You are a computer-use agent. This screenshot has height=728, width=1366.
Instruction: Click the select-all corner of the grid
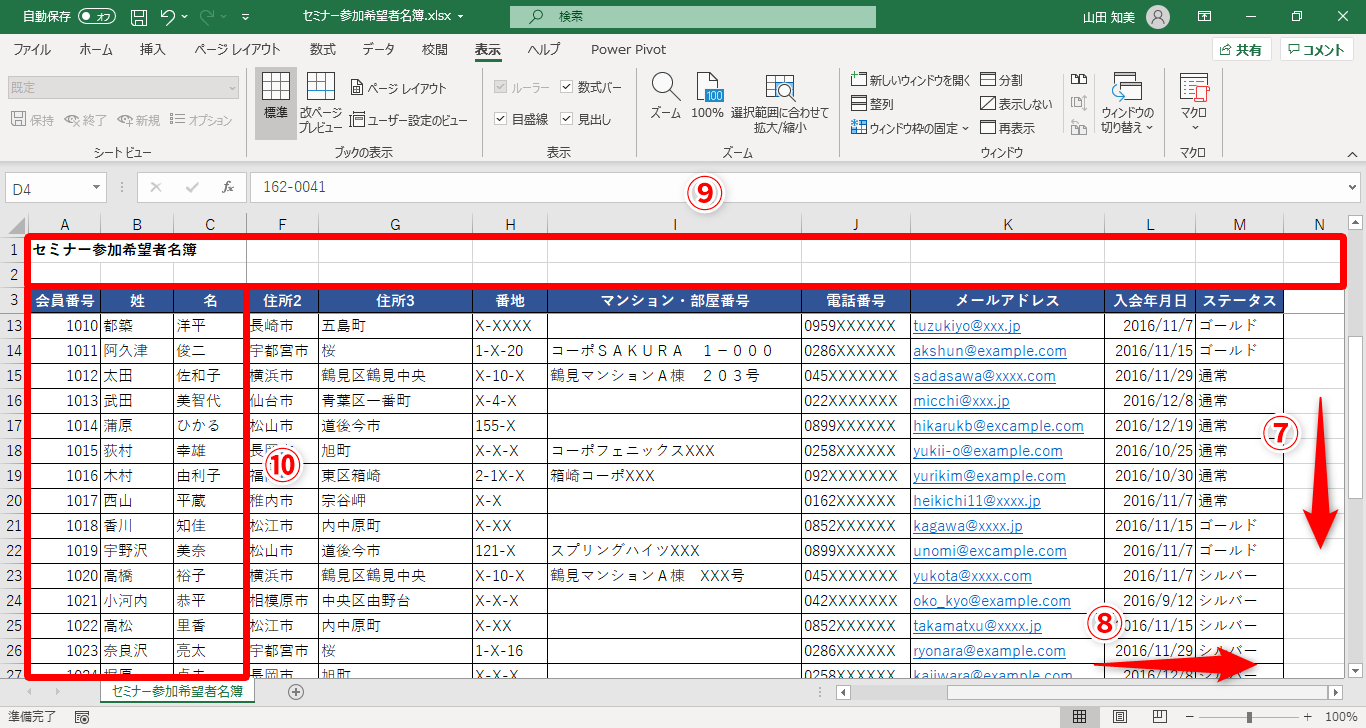pyautogui.click(x=17, y=225)
